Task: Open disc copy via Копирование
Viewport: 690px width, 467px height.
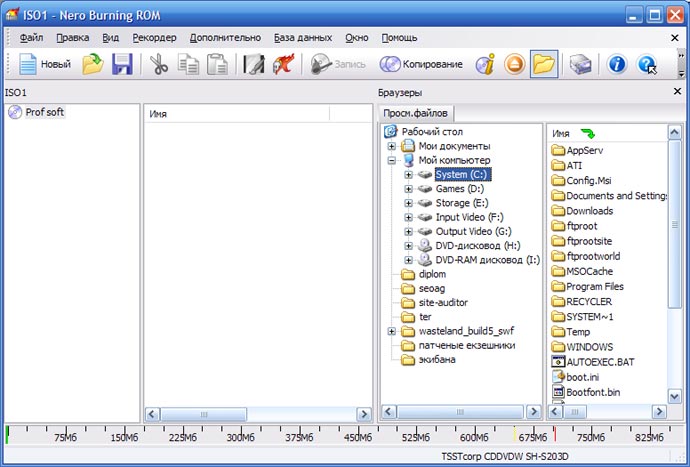Action: (x=421, y=64)
